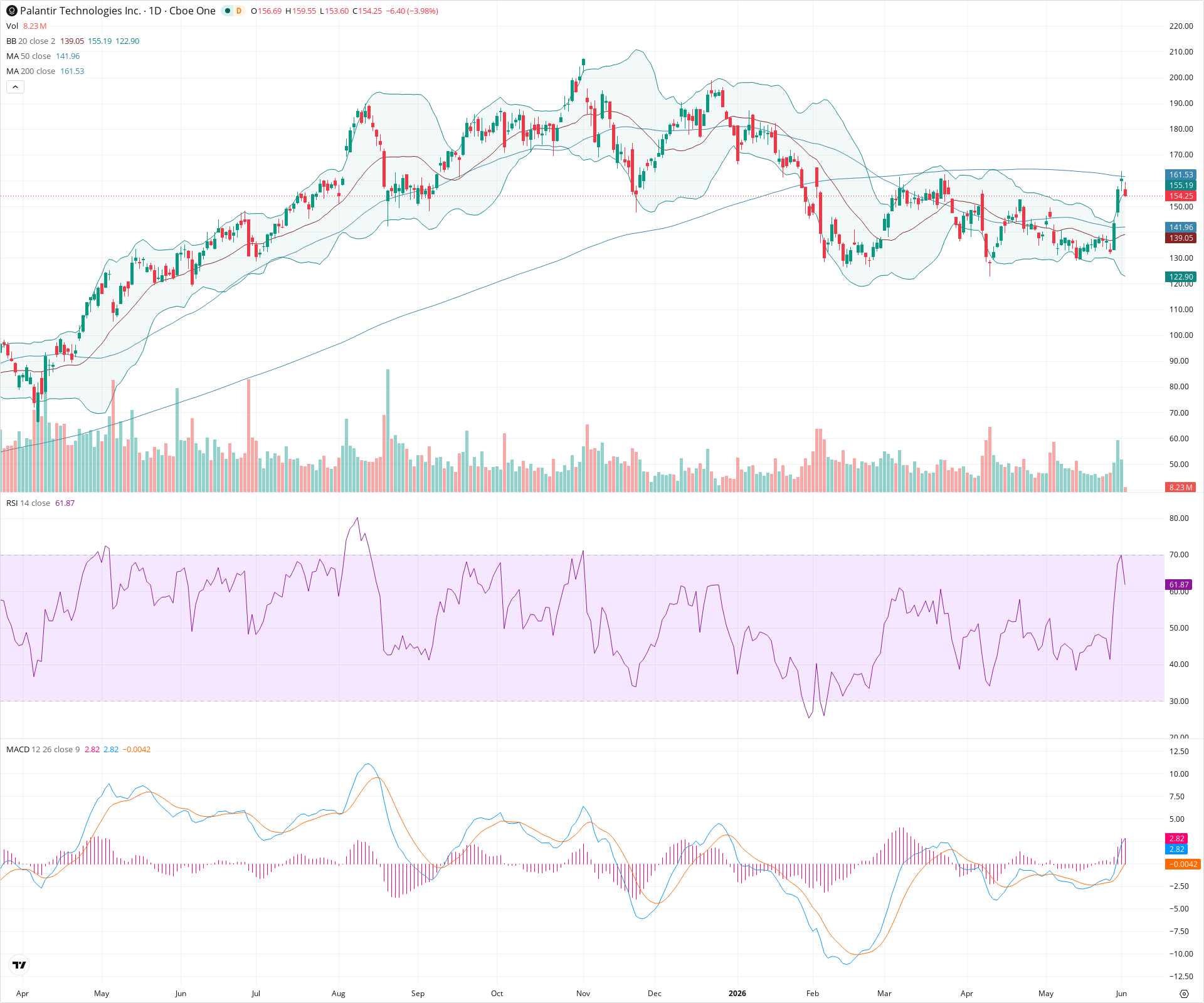The image size is (1204, 1003).
Task: Click the green market status dot
Action: (228, 11)
